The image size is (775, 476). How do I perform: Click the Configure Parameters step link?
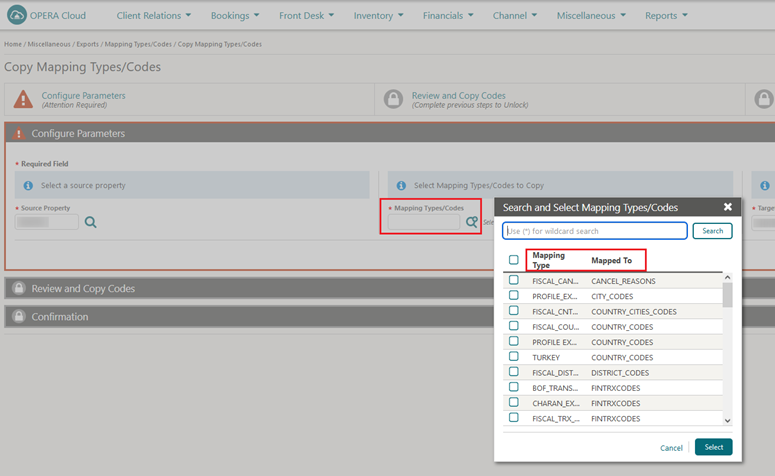pyautogui.click(x=84, y=95)
